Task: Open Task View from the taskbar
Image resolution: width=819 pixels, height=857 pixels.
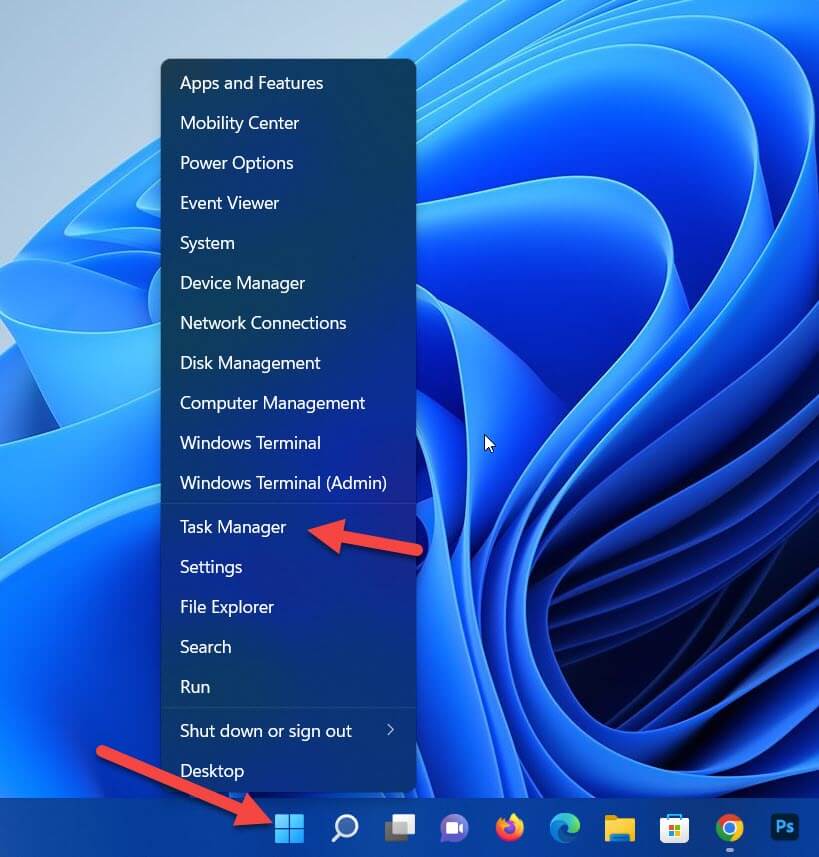Action: click(x=400, y=828)
